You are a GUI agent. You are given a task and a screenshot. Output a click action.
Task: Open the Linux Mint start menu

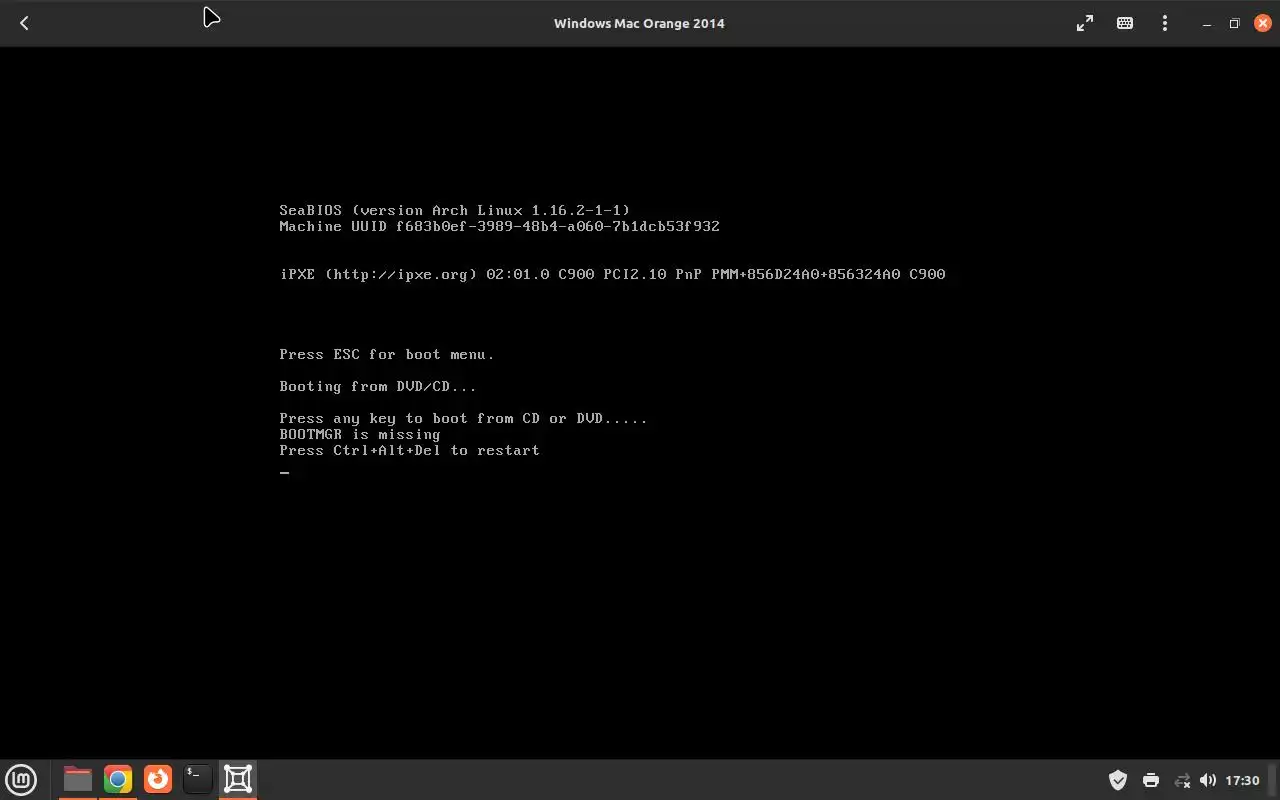[21, 779]
